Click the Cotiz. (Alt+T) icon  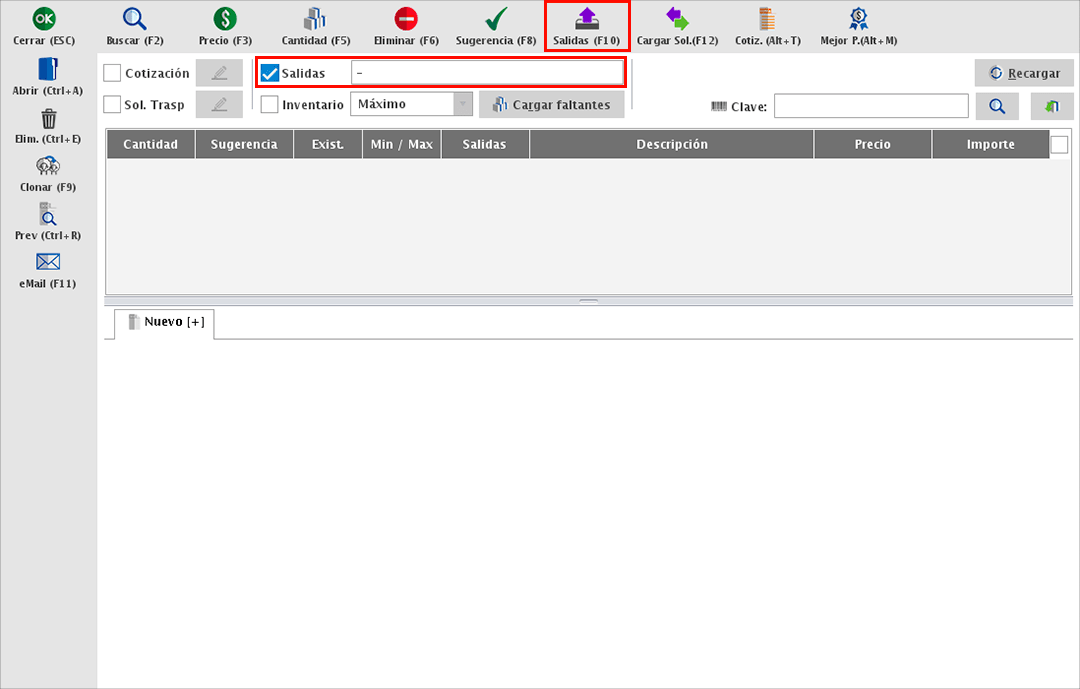coord(767,19)
